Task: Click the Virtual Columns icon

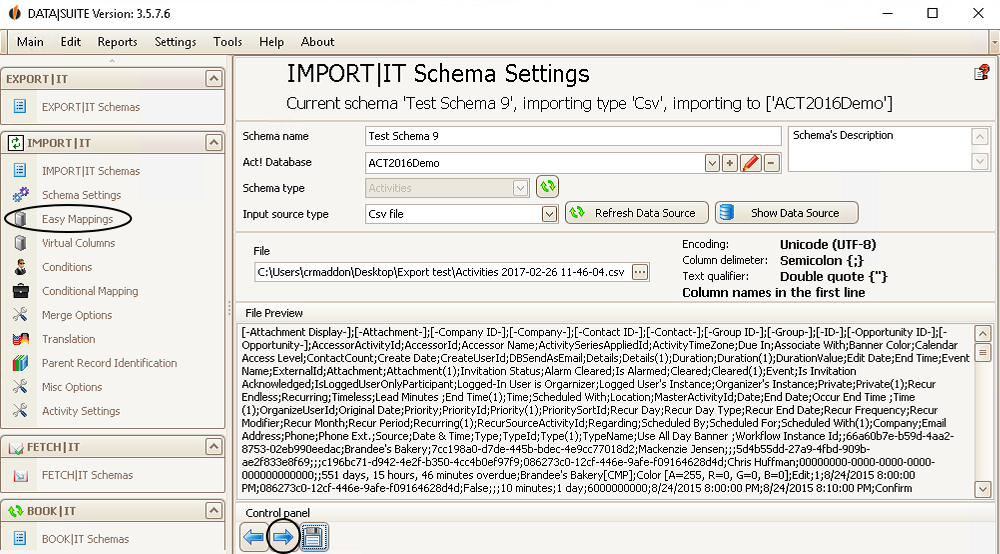Action: click(x=20, y=243)
